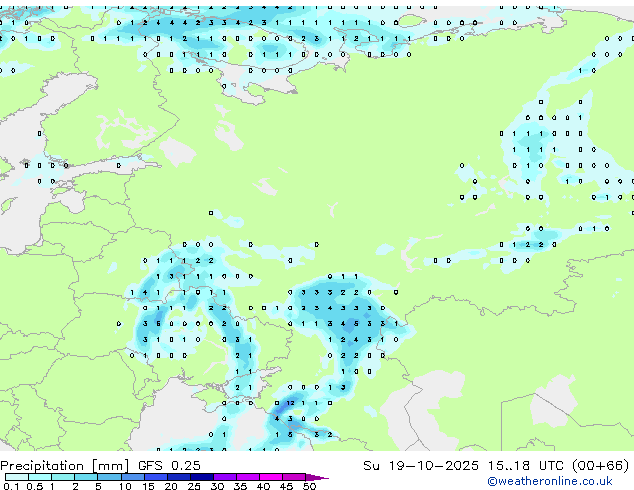
Task: Click the 15–20 mm legend color swatch
Action: [x=155, y=477]
